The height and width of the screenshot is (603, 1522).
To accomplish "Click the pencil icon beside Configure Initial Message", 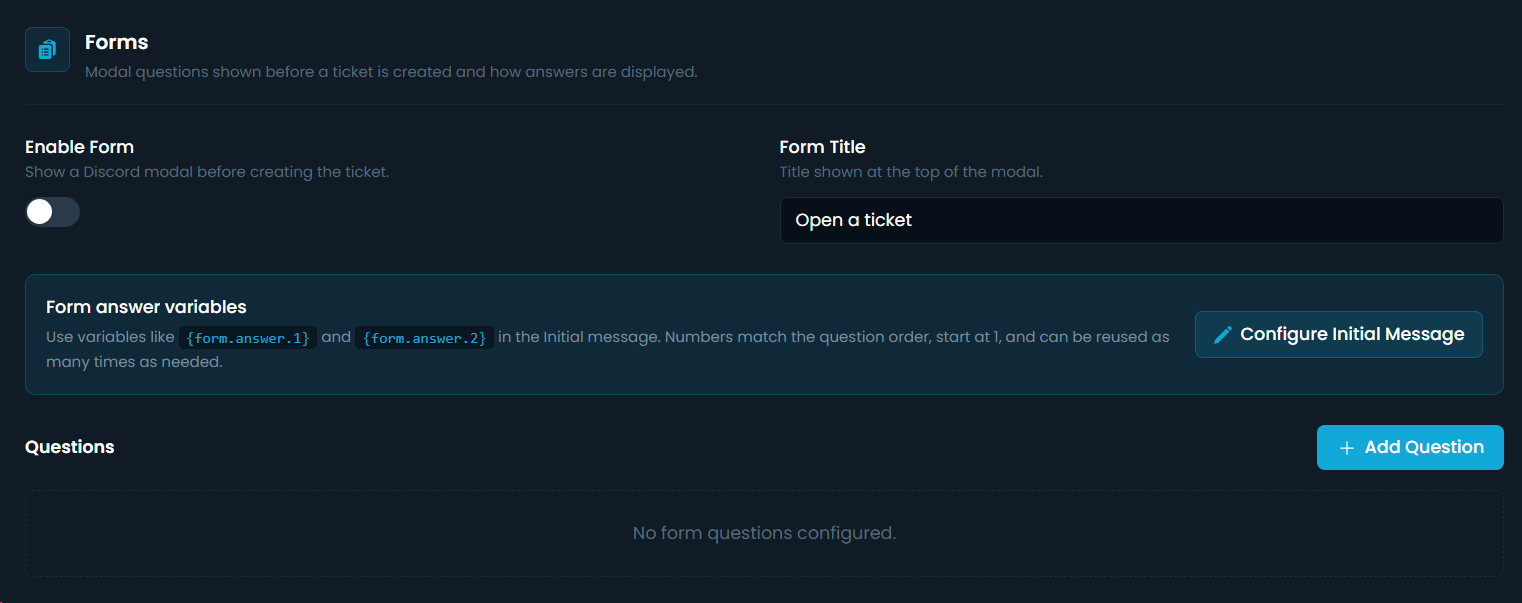I will pos(1222,335).
